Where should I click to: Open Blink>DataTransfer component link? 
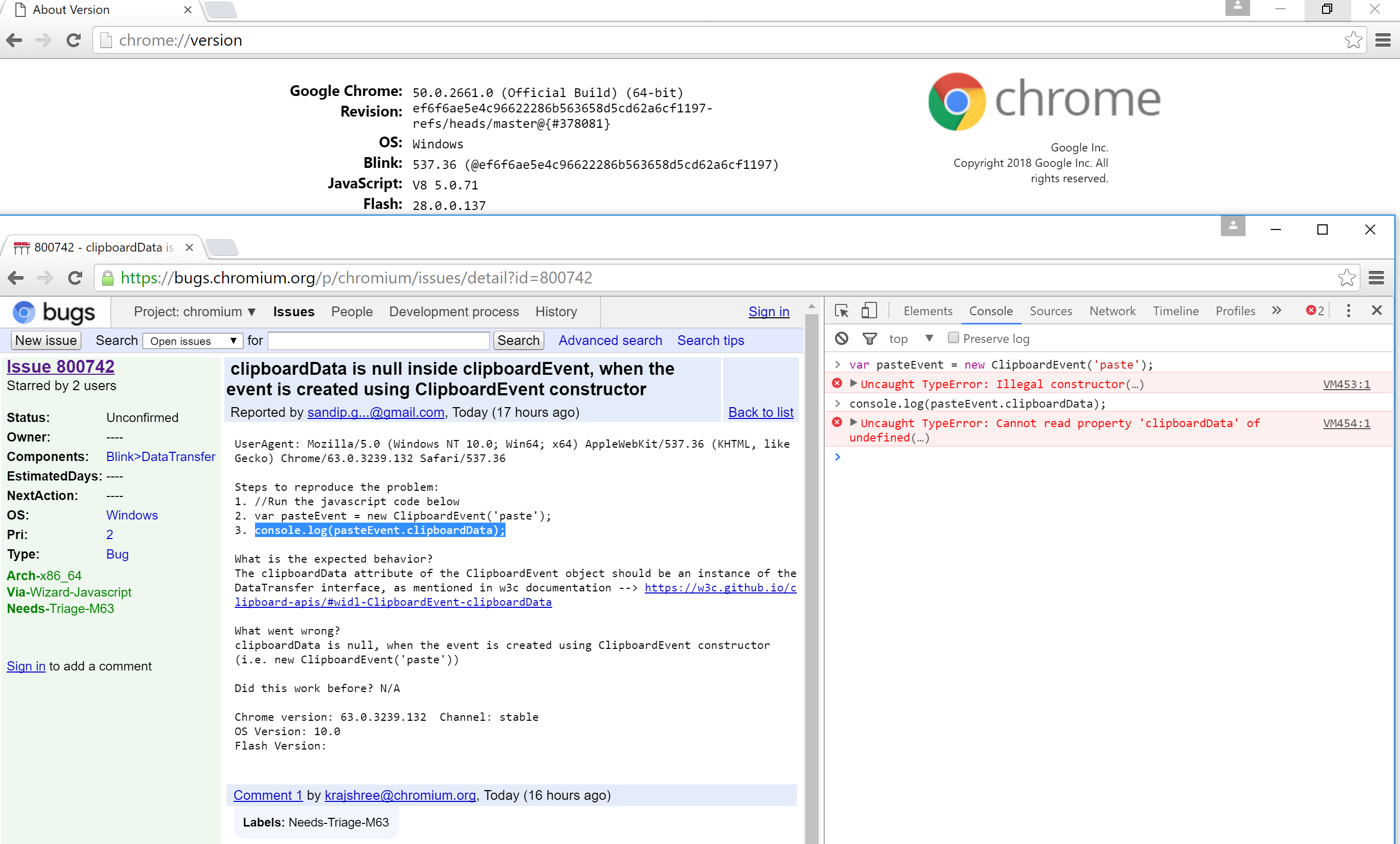click(x=161, y=456)
